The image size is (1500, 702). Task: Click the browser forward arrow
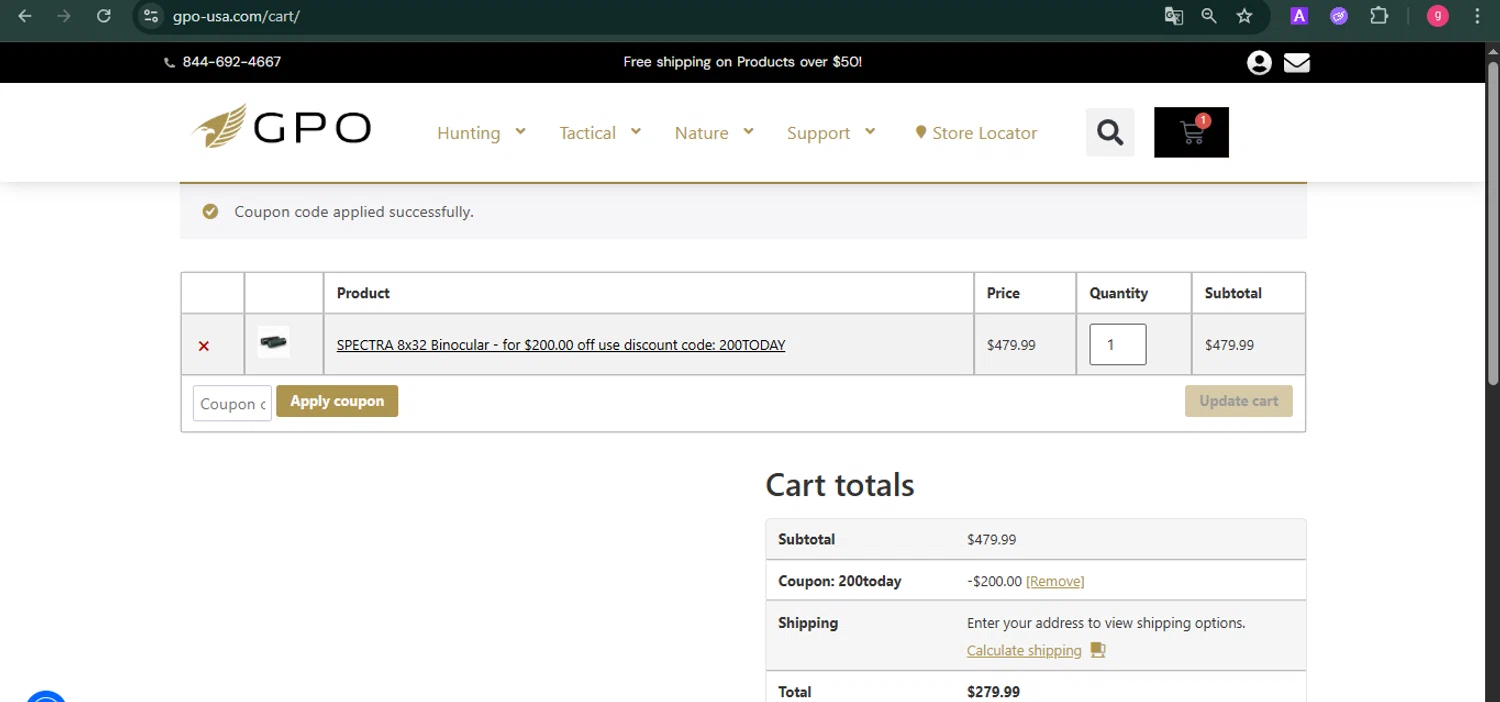coord(64,16)
